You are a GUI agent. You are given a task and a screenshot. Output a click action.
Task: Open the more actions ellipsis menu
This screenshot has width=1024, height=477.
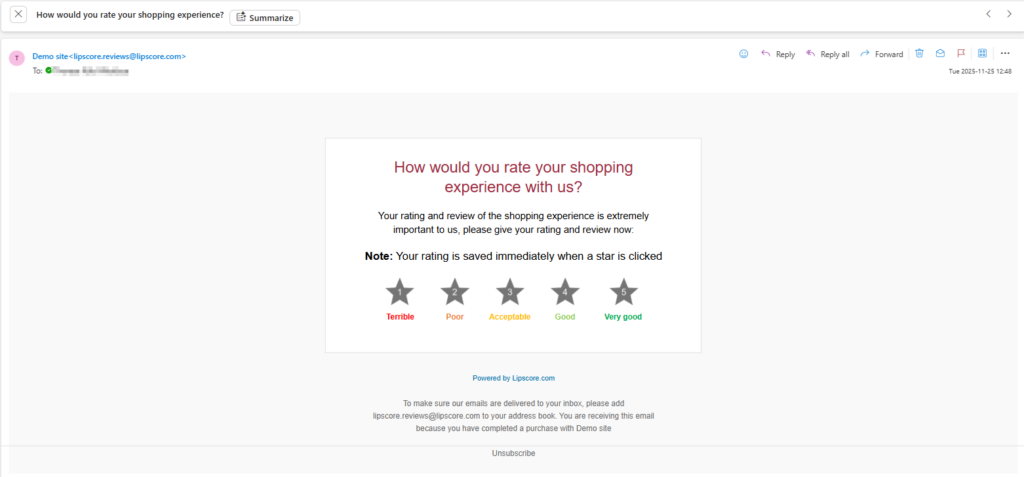[1004, 54]
